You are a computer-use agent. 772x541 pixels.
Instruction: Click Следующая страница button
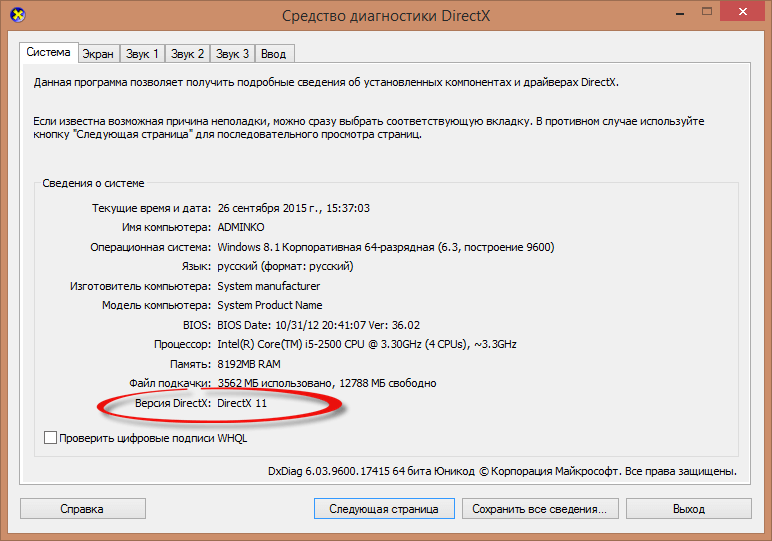pos(384,509)
